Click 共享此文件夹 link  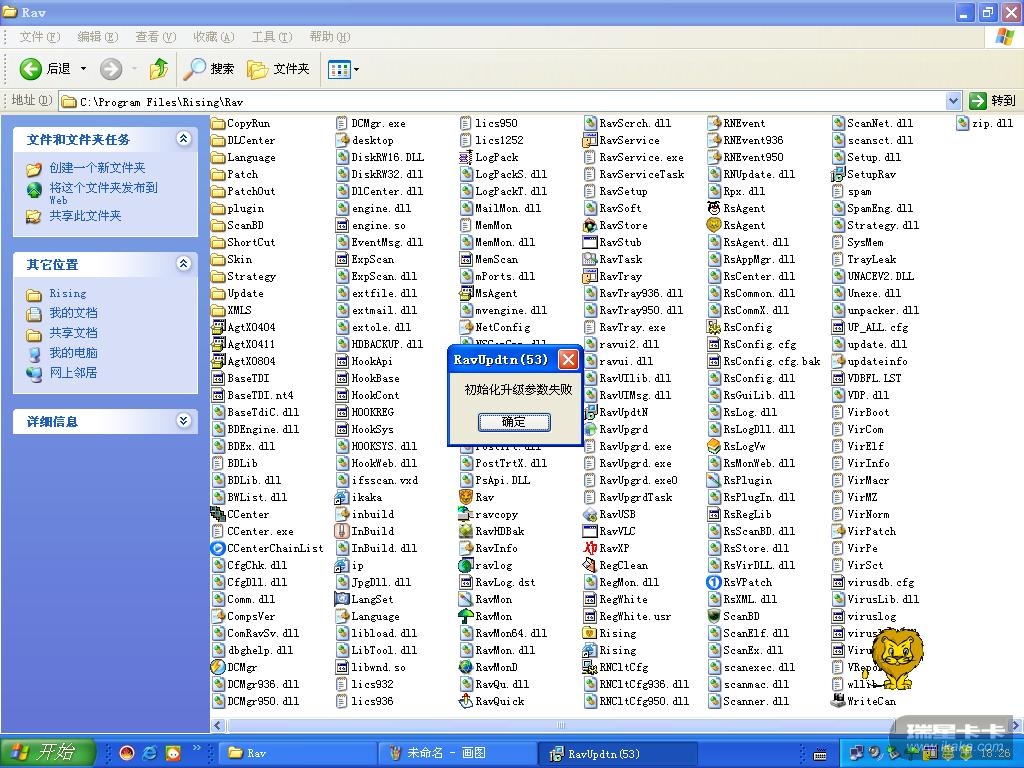click(85, 216)
